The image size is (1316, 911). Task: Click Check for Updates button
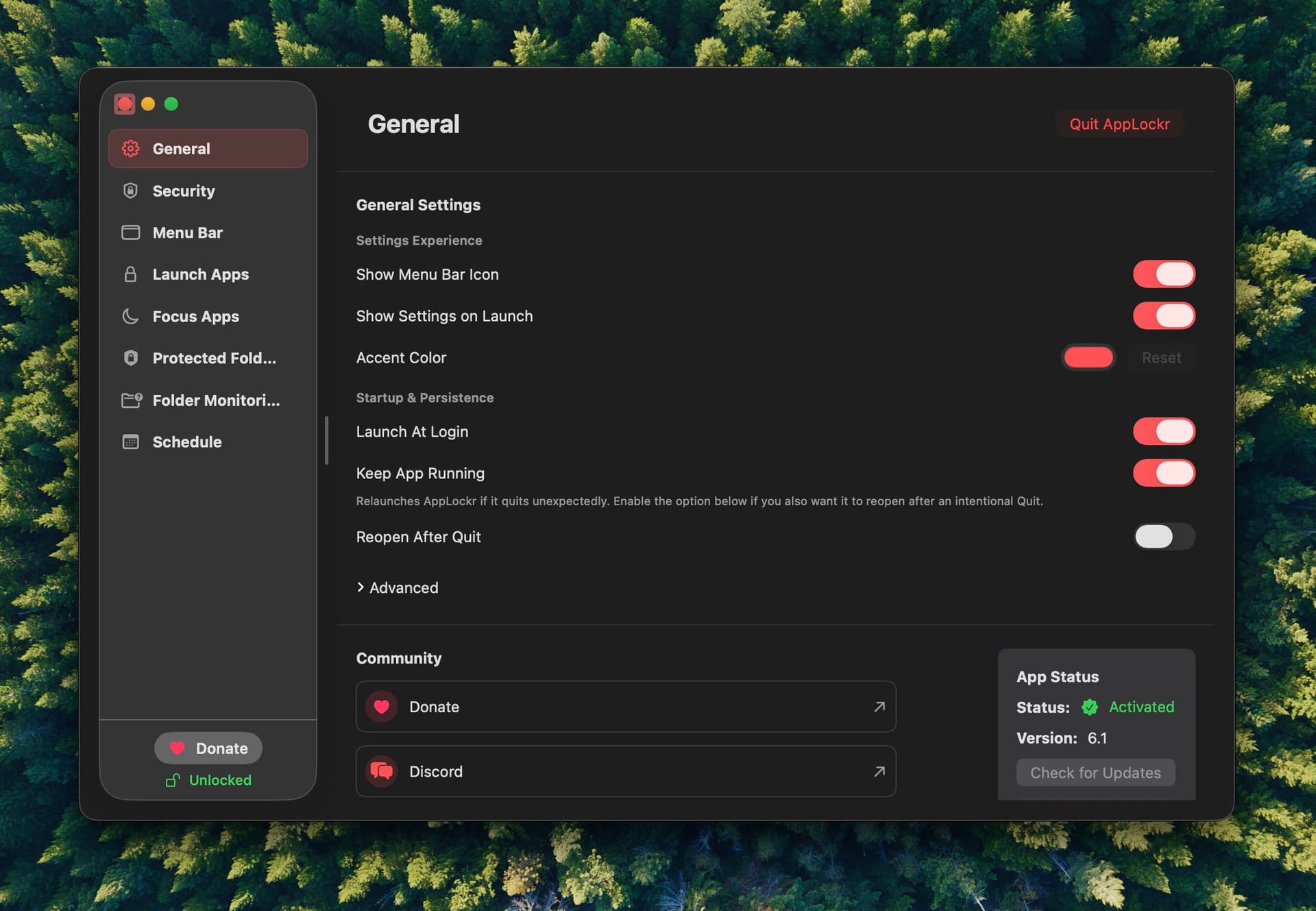[x=1095, y=773]
